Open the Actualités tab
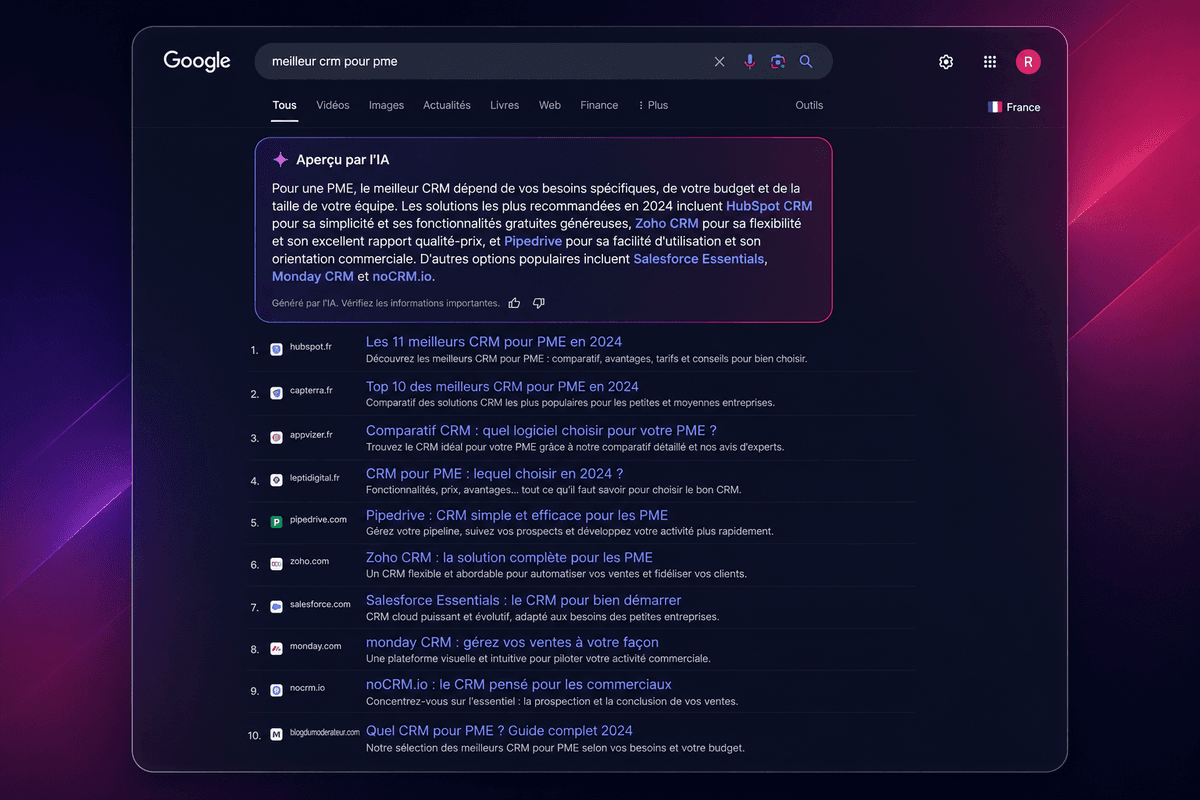This screenshot has width=1200, height=800. (447, 105)
